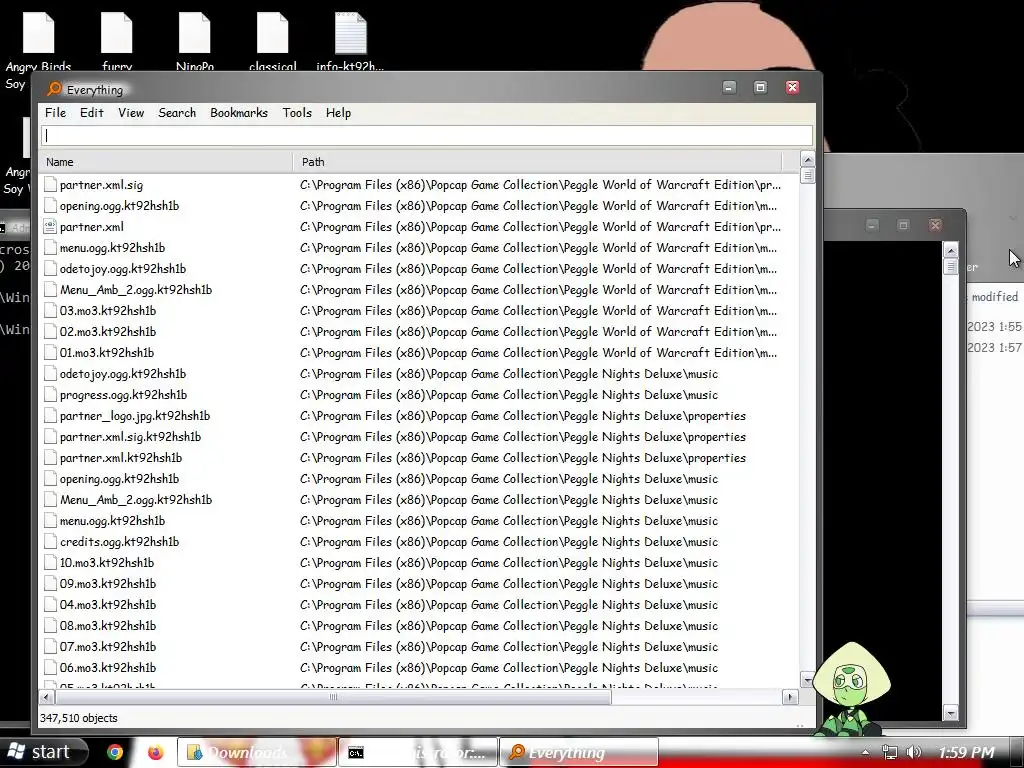The image size is (1024, 768).
Task: Click the volume speaker tray icon
Action: pos(914,752)
